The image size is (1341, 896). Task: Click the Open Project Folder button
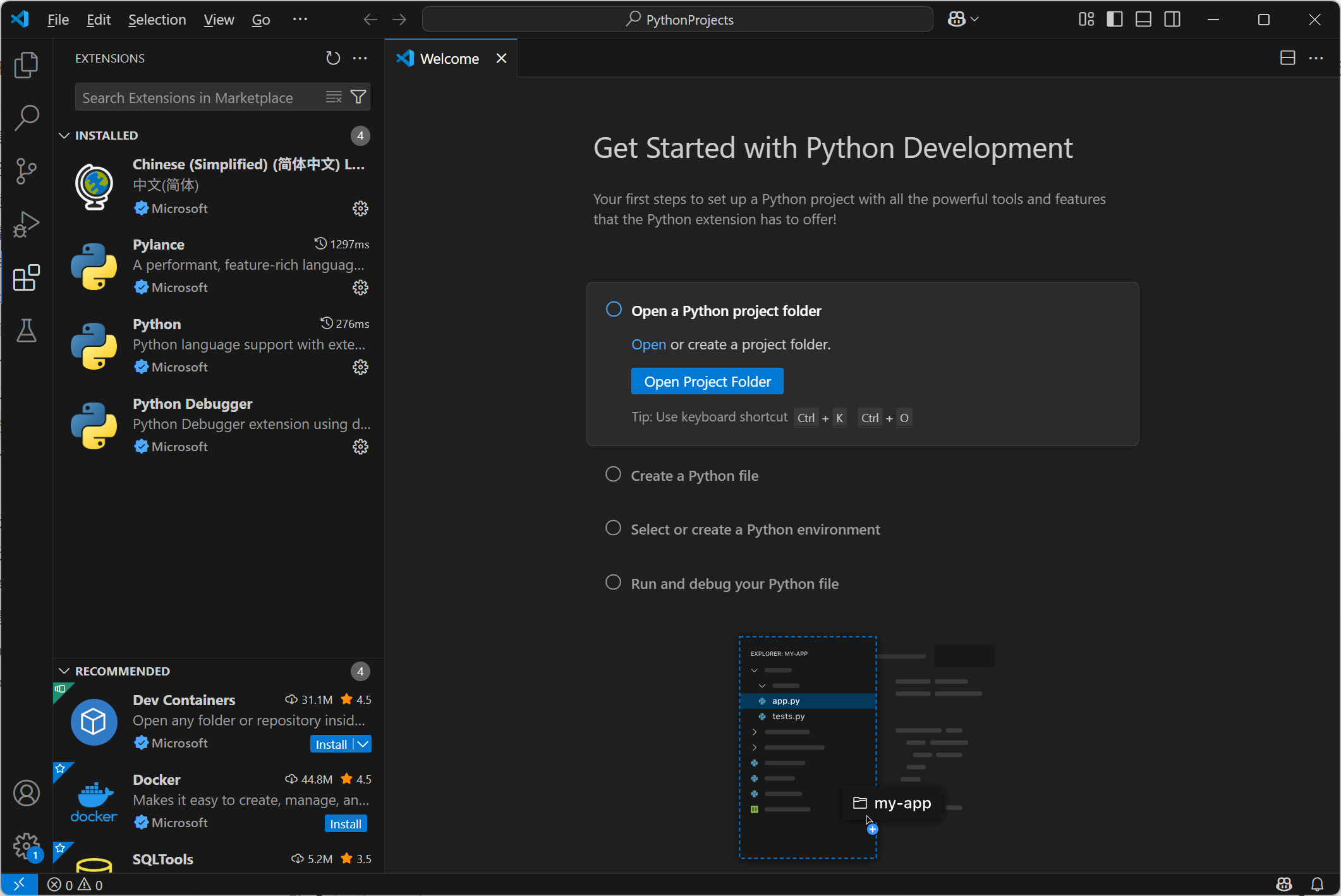click(707, 381)
